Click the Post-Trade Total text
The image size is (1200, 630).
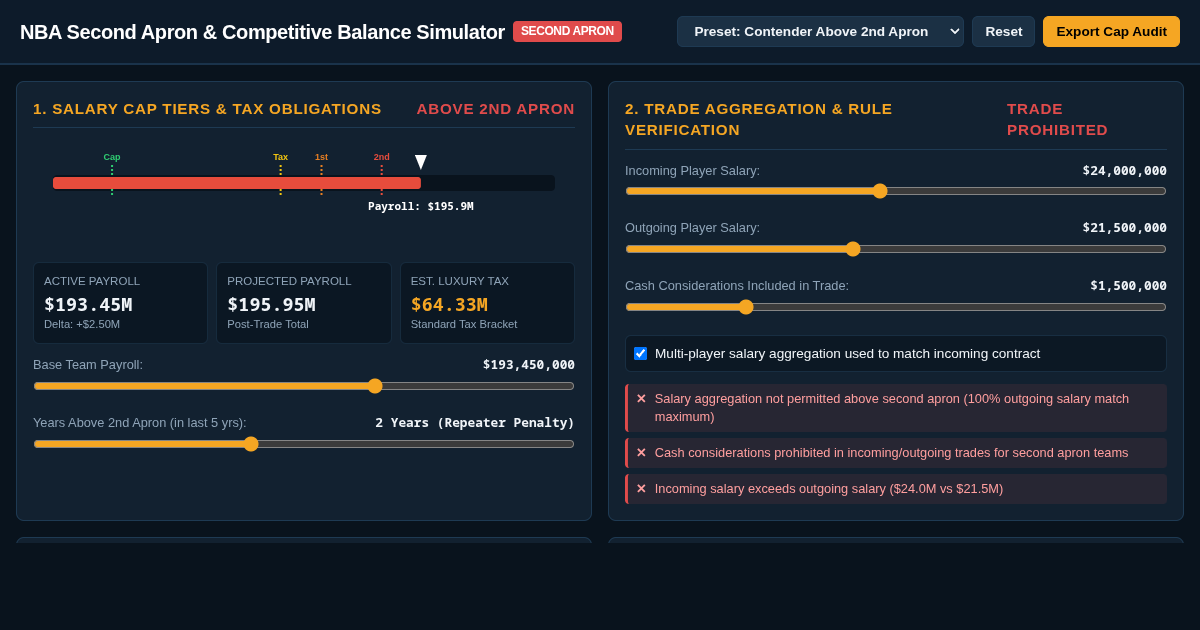point(268,324)
